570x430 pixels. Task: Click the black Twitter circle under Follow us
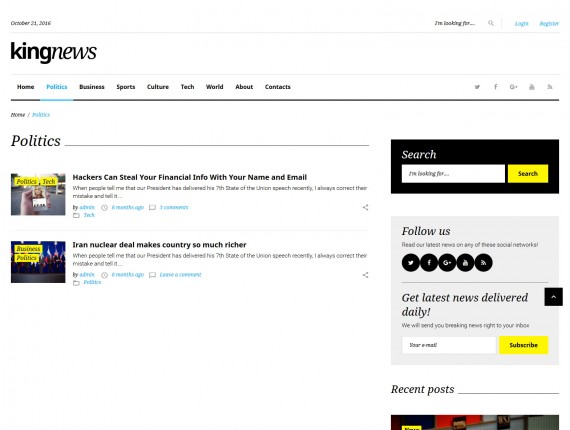pyautogui.click(x=411, y=262)
